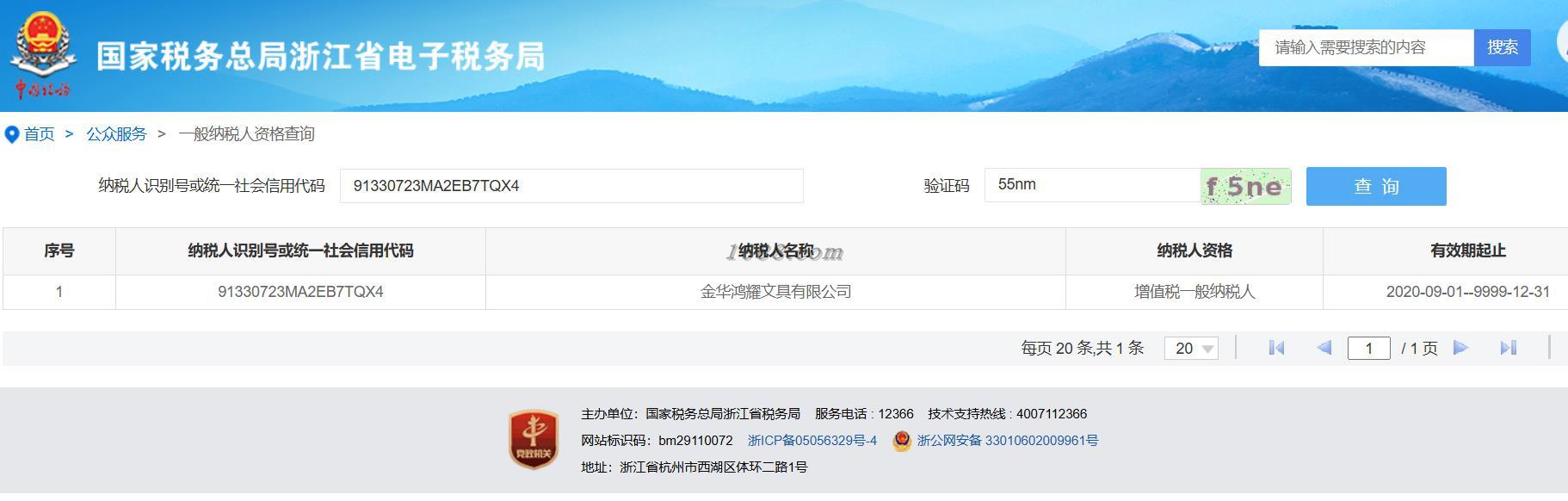Click the 序号 column header

point(59,251)
